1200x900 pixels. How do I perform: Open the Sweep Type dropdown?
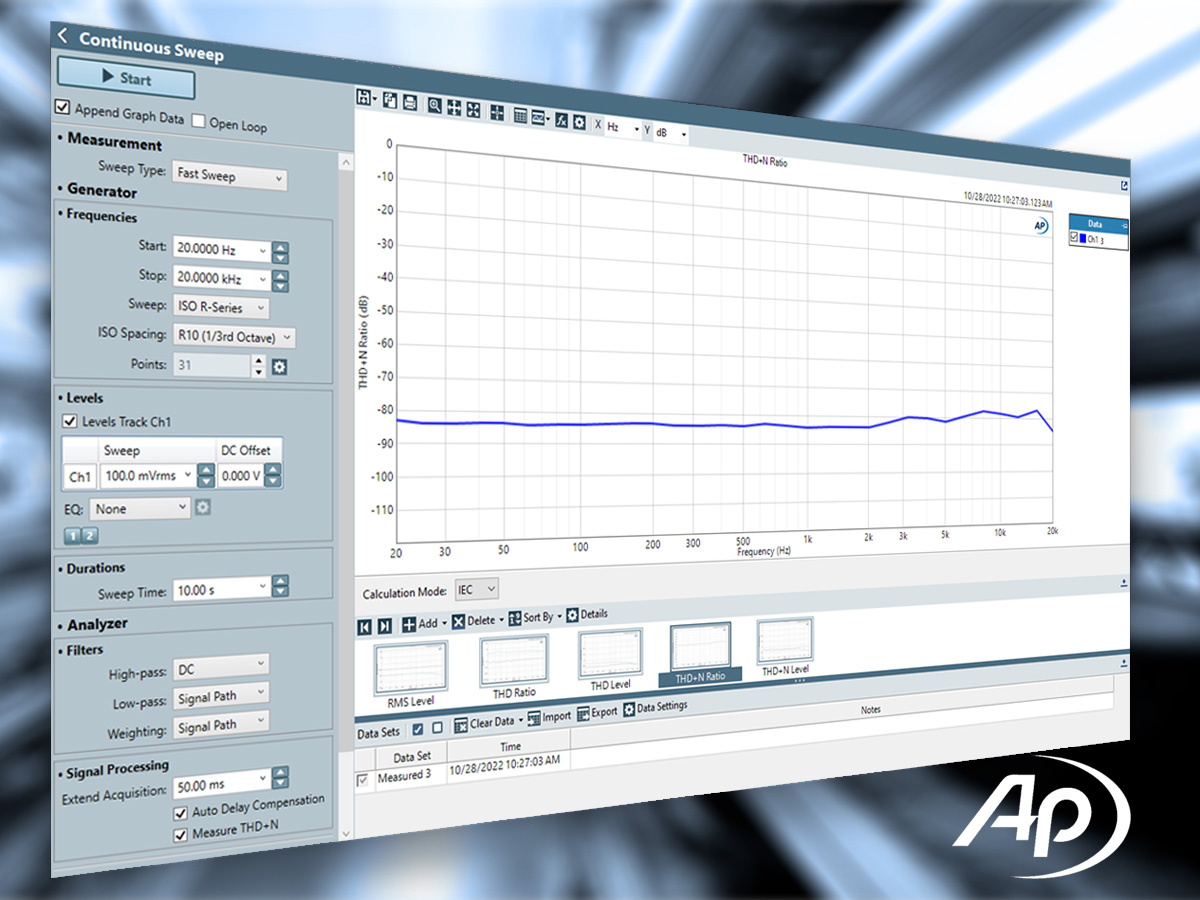[x=229, y=177]
